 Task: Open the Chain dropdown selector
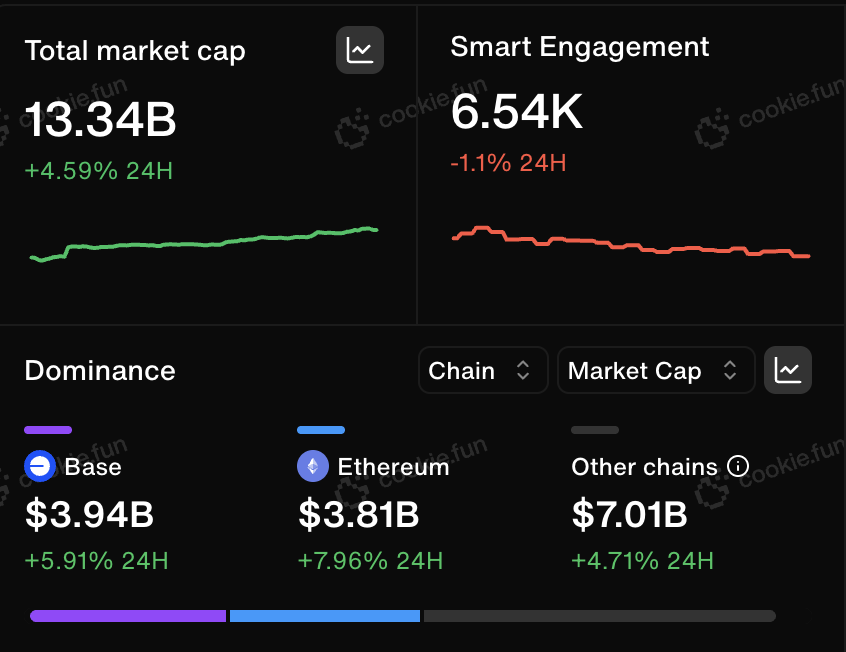coord(483,370)
